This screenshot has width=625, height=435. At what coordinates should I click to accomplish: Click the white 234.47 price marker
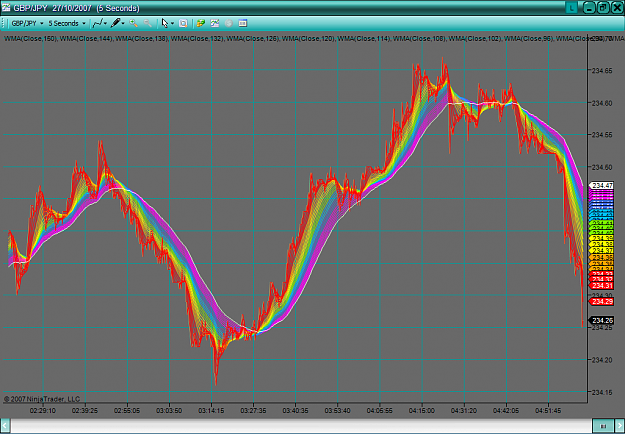click(x=602, y=185)
